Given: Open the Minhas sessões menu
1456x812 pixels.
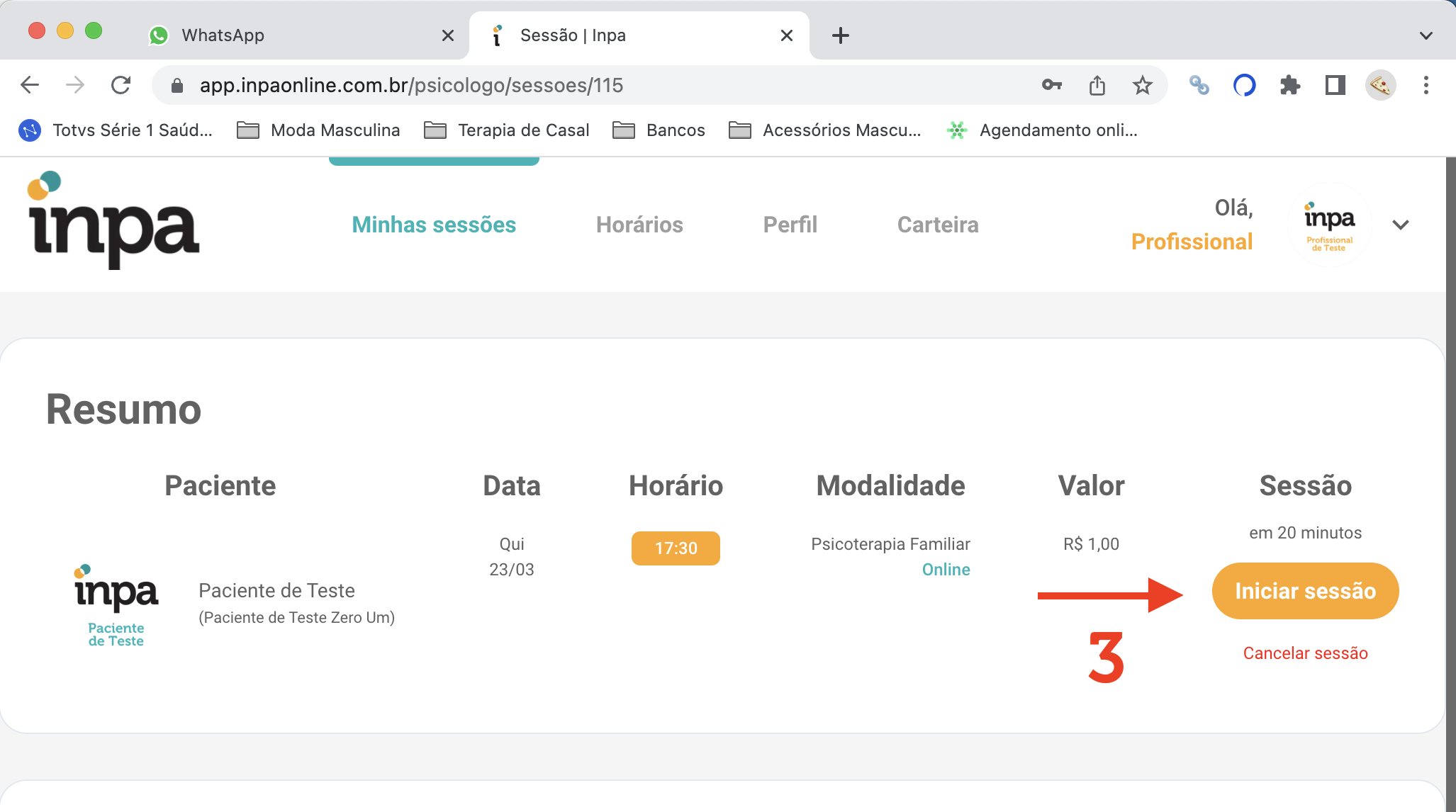Looking at the screenshot, I should click(434, 225).
